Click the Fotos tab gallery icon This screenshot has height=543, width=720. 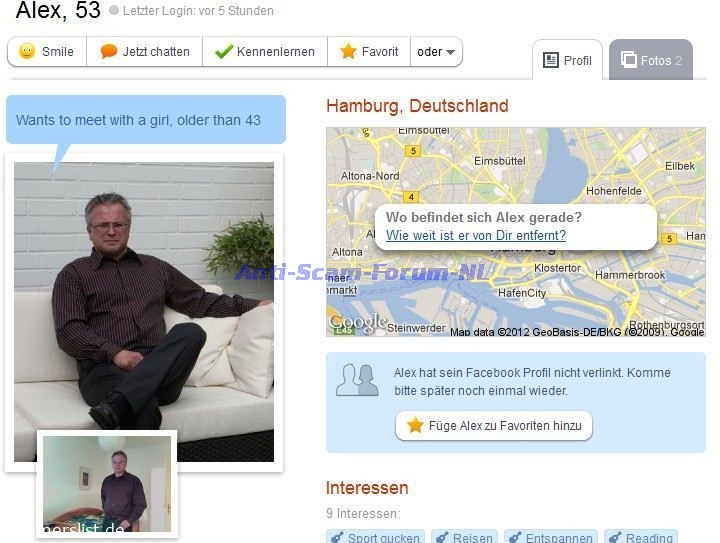[629, 60]
